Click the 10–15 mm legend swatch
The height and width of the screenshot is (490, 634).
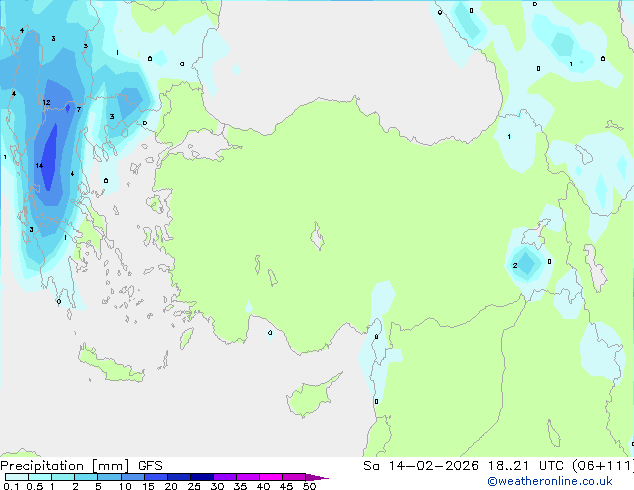(x=133, y=477)
